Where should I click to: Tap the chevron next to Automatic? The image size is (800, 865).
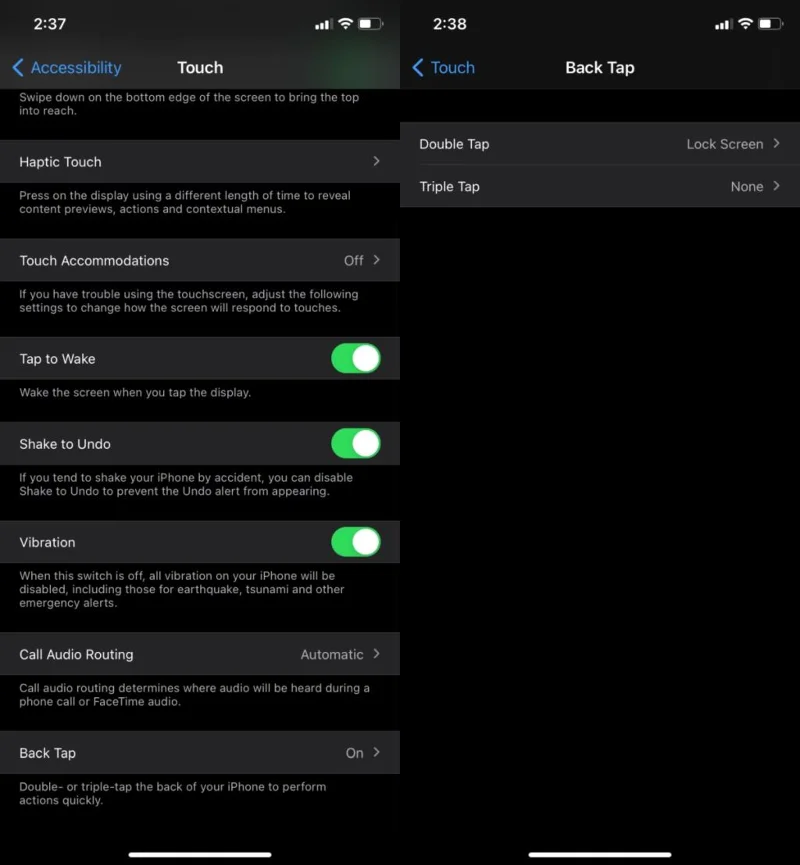(x=376, y=654)
